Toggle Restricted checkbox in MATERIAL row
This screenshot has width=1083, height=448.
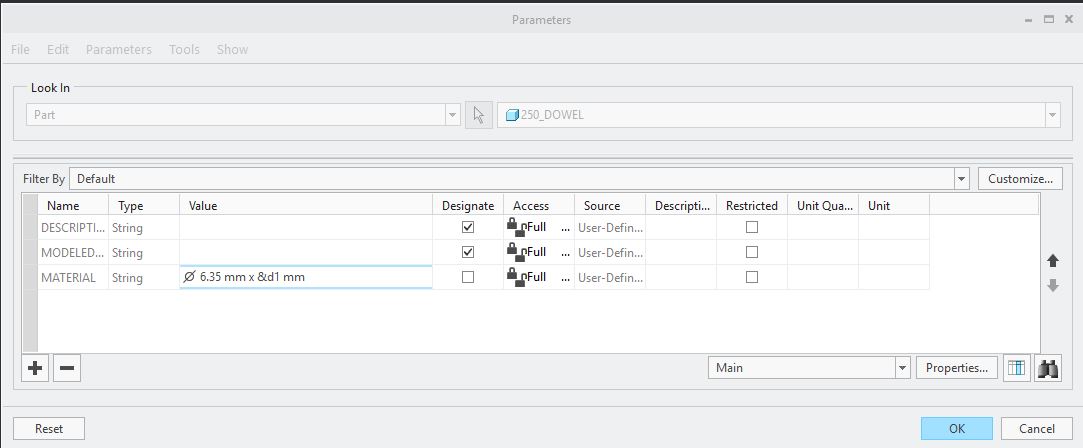tap(752, 277)
